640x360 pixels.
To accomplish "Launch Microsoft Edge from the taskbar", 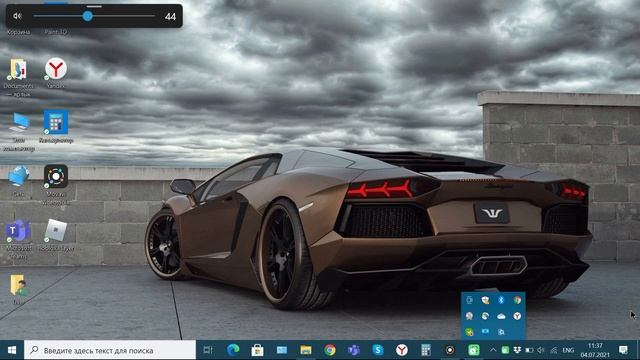I will click(233, 350).
